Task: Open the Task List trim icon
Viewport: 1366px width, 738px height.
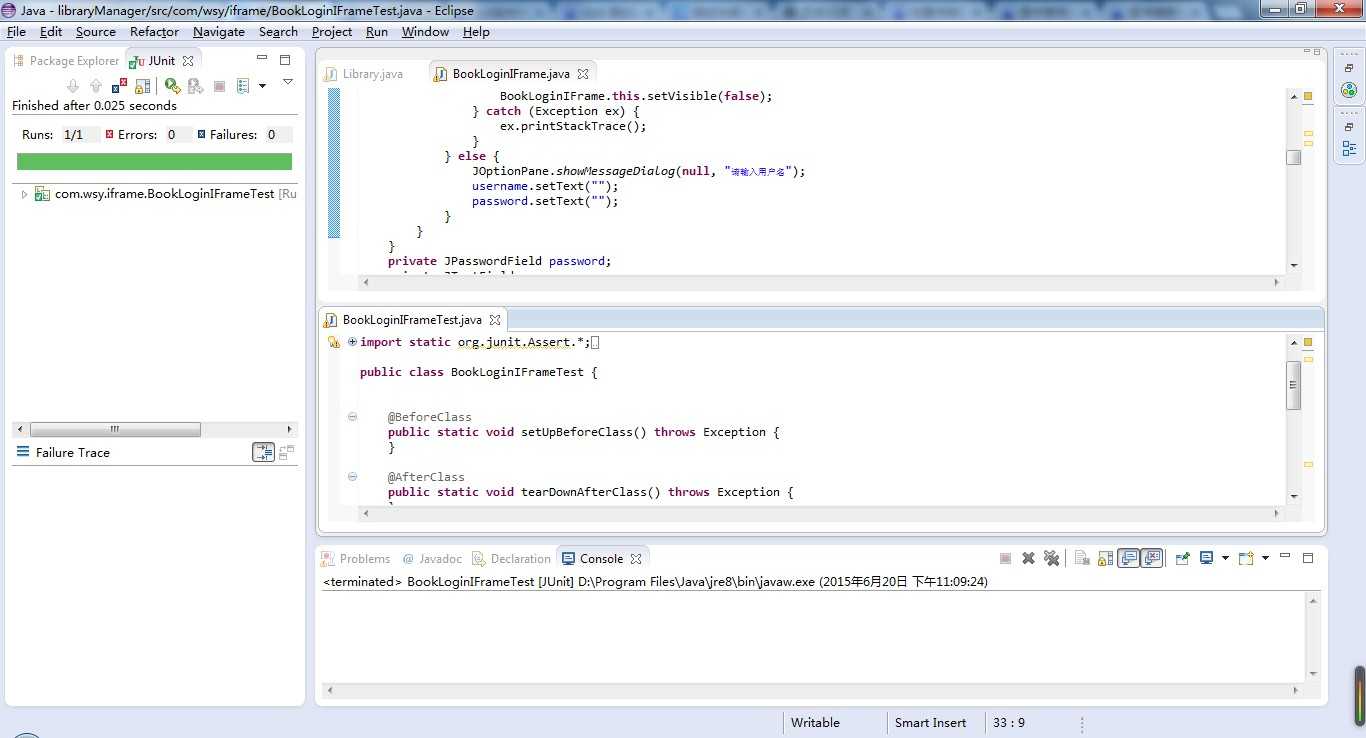Action: point(1349,90)
